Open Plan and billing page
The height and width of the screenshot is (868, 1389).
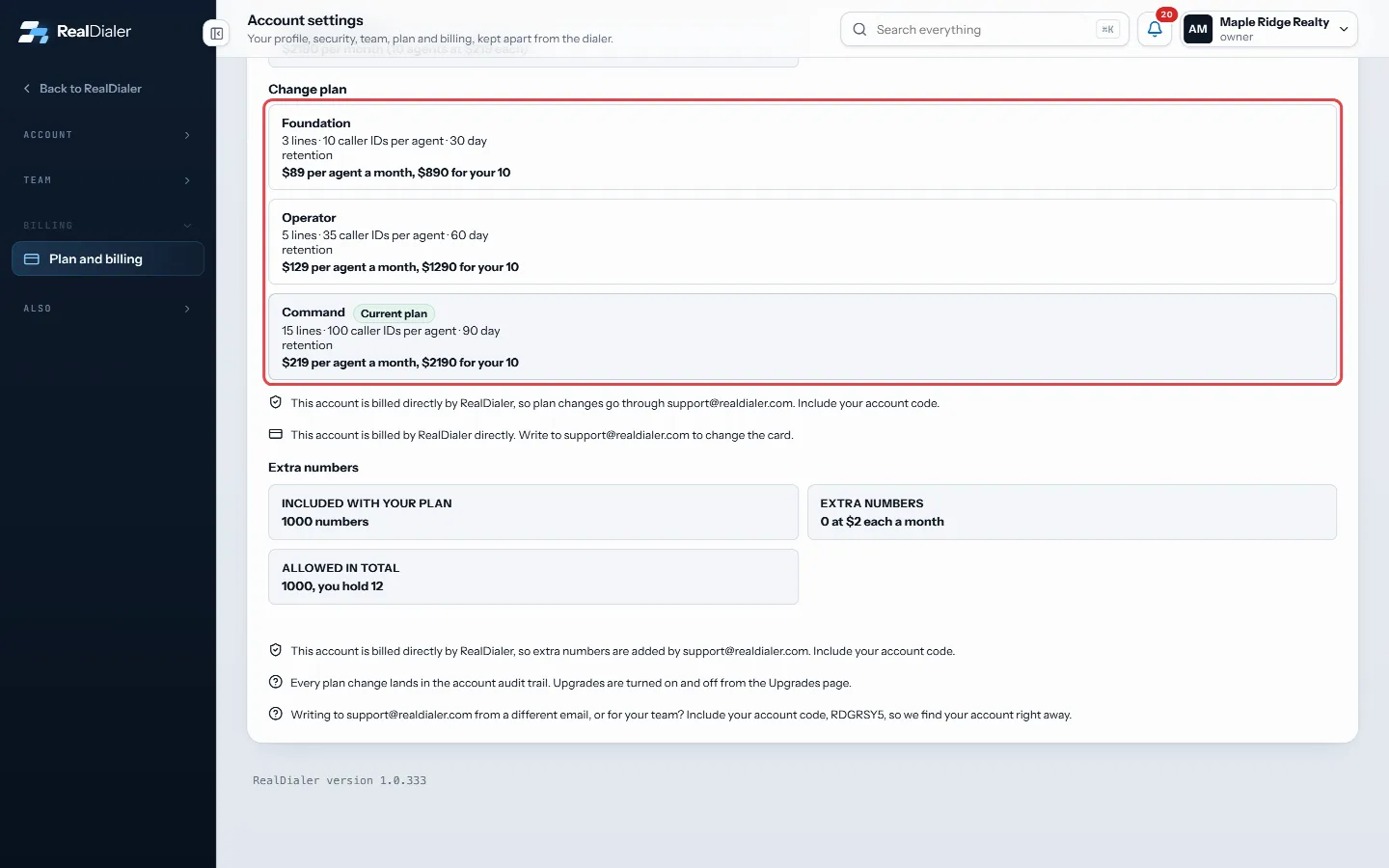[108, 258]
